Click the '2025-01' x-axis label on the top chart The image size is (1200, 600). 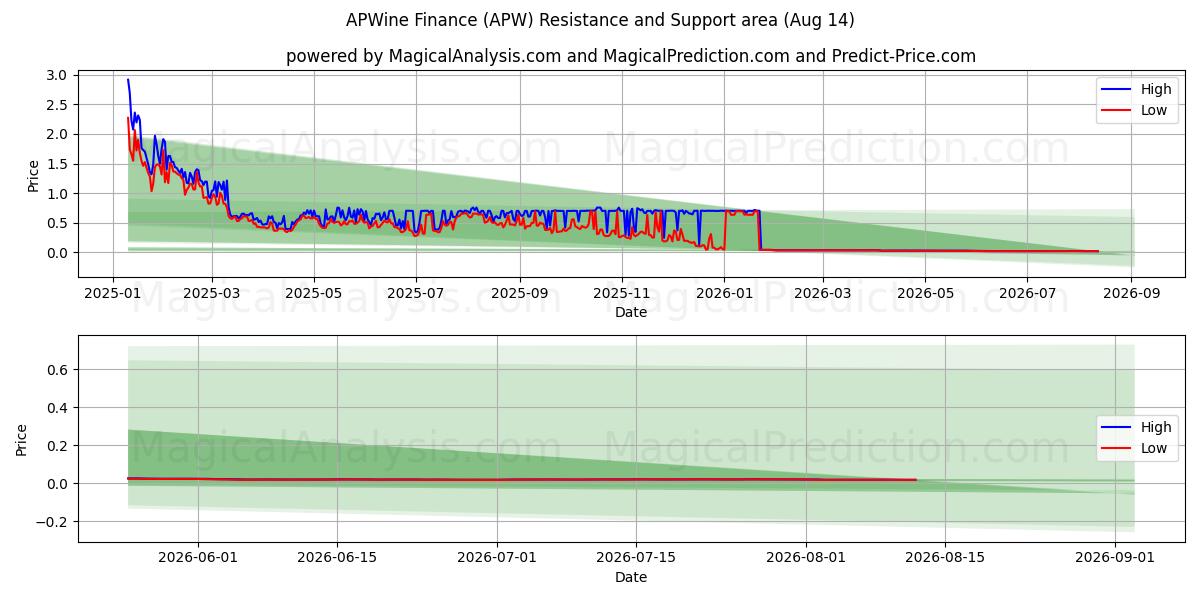[x=112, y=293]
